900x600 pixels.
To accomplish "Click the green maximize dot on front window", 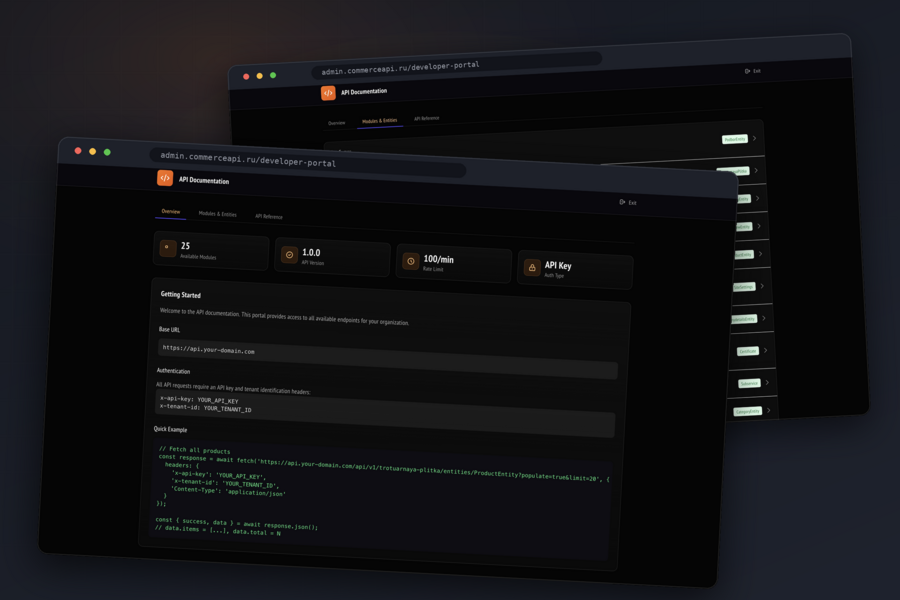I will [x=107, y=152].
